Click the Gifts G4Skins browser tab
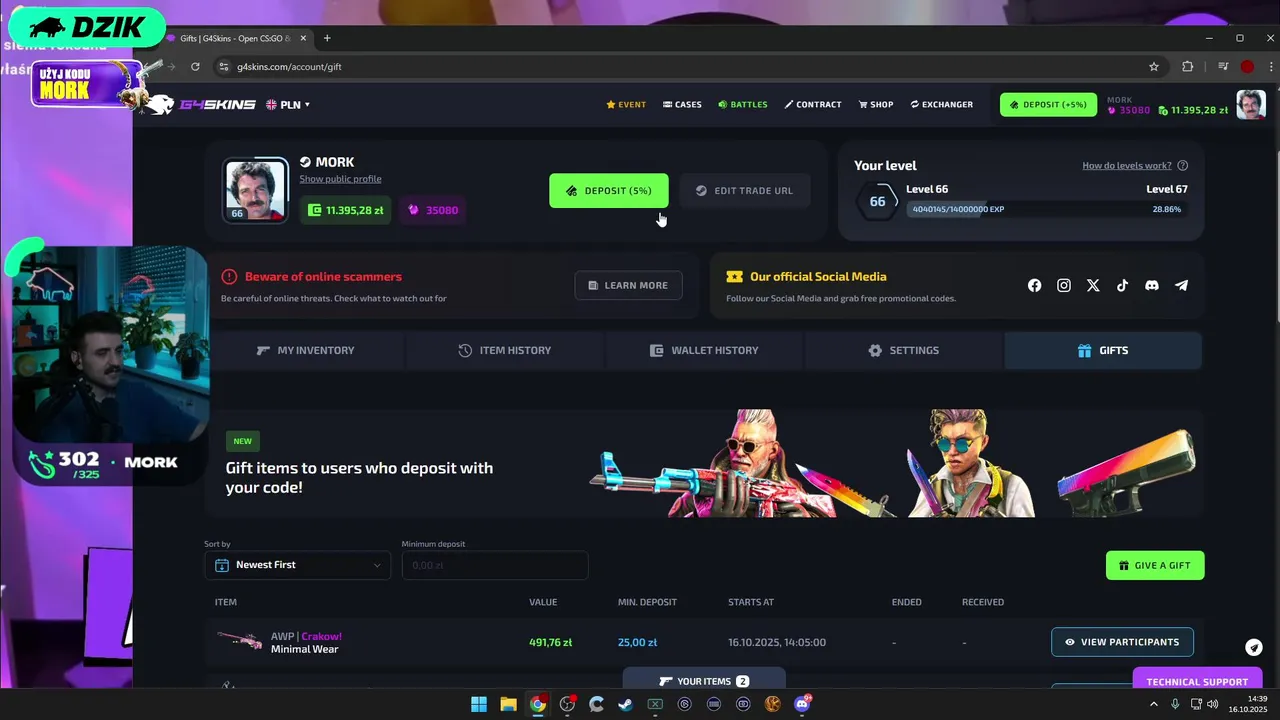This screenshot has height=720, width=1280. point(236,38)
